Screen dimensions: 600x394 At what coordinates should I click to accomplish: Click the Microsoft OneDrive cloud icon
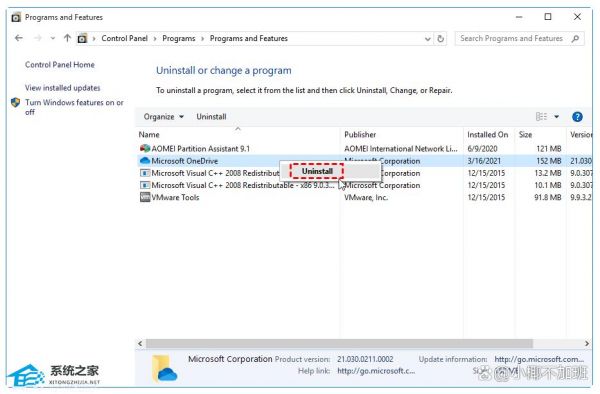point(145,161)
